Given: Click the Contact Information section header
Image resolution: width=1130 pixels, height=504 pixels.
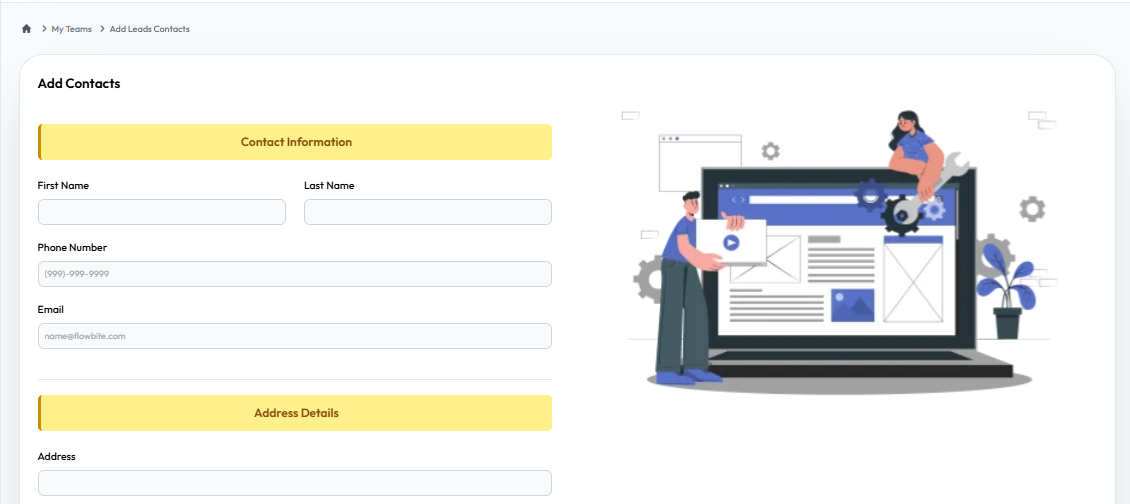Looking at the screenshot, I should [x=295, y=142].
